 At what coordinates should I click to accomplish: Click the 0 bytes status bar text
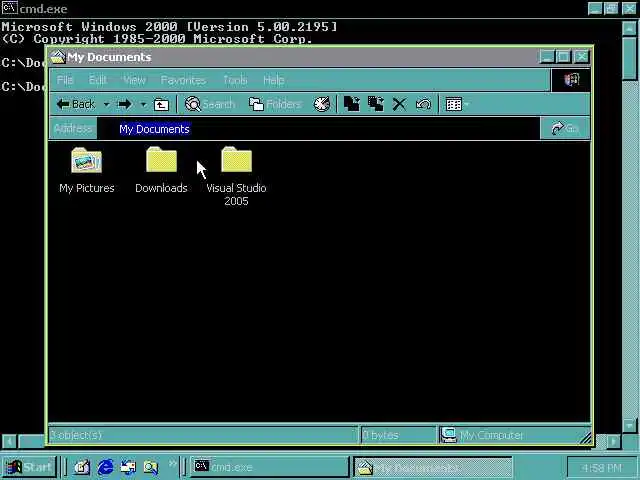(380, 435)
